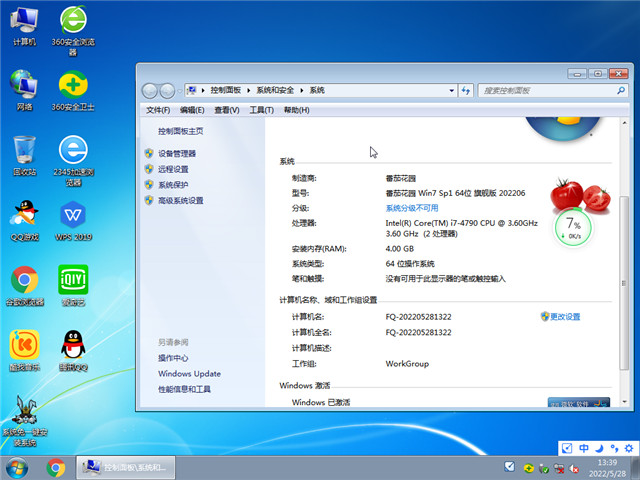The height and width of the screenshot is (480, 640).
Task: Click the Windows Start orb
Action: click(x=17, y=468)
